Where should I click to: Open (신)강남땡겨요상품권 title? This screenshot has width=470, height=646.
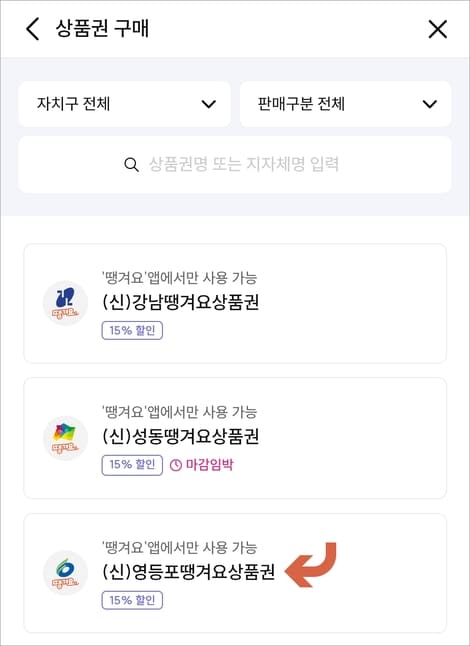pyautogui.click(x=180, y=302)
